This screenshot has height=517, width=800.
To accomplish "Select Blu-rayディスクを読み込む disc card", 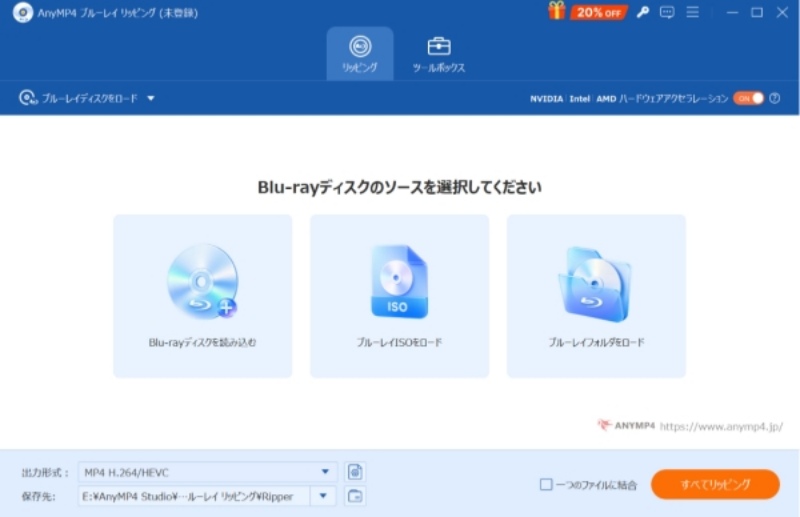I will click(x=203, y=296).
